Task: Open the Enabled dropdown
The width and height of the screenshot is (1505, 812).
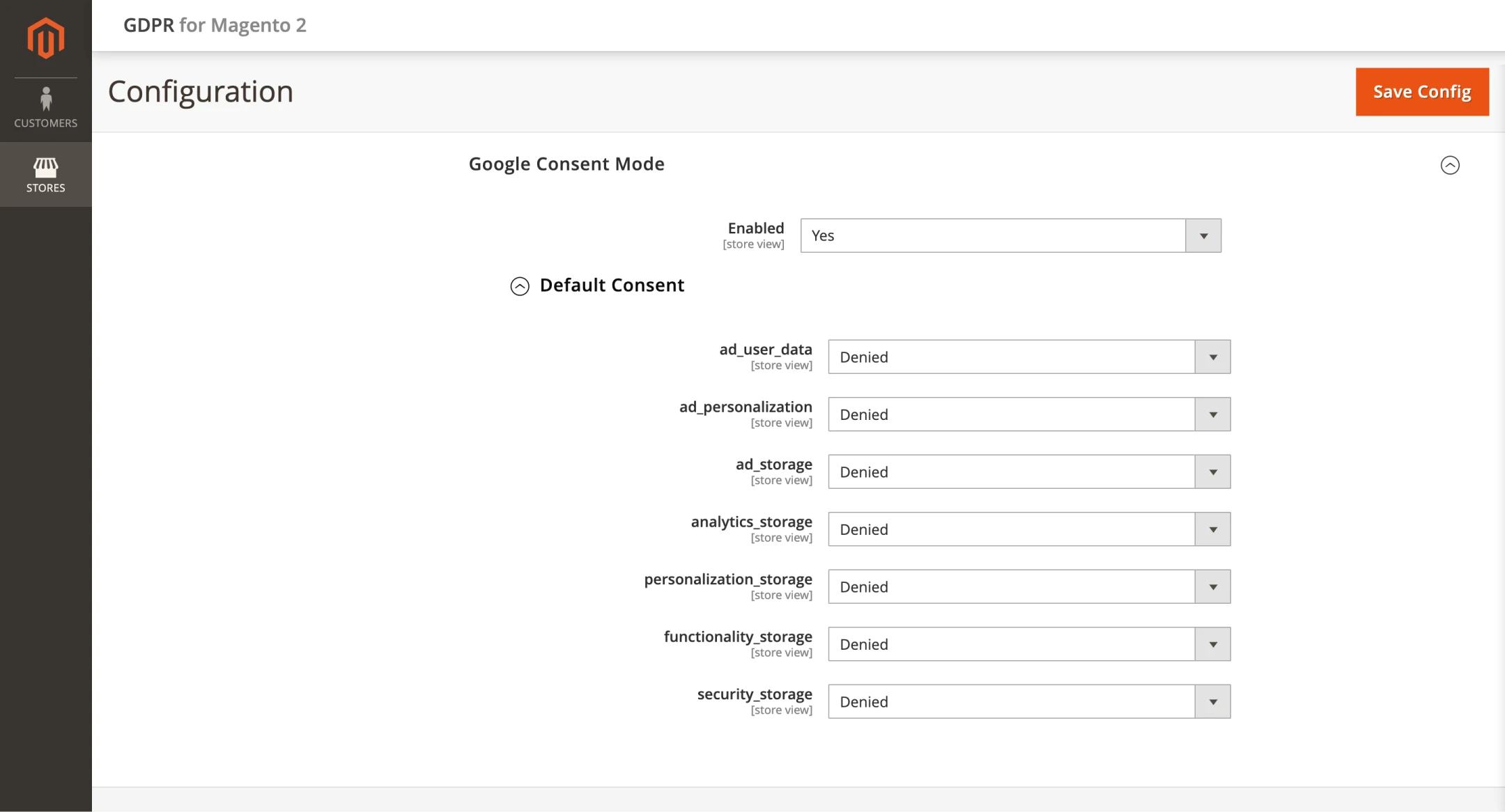Action: (1010, 236)
